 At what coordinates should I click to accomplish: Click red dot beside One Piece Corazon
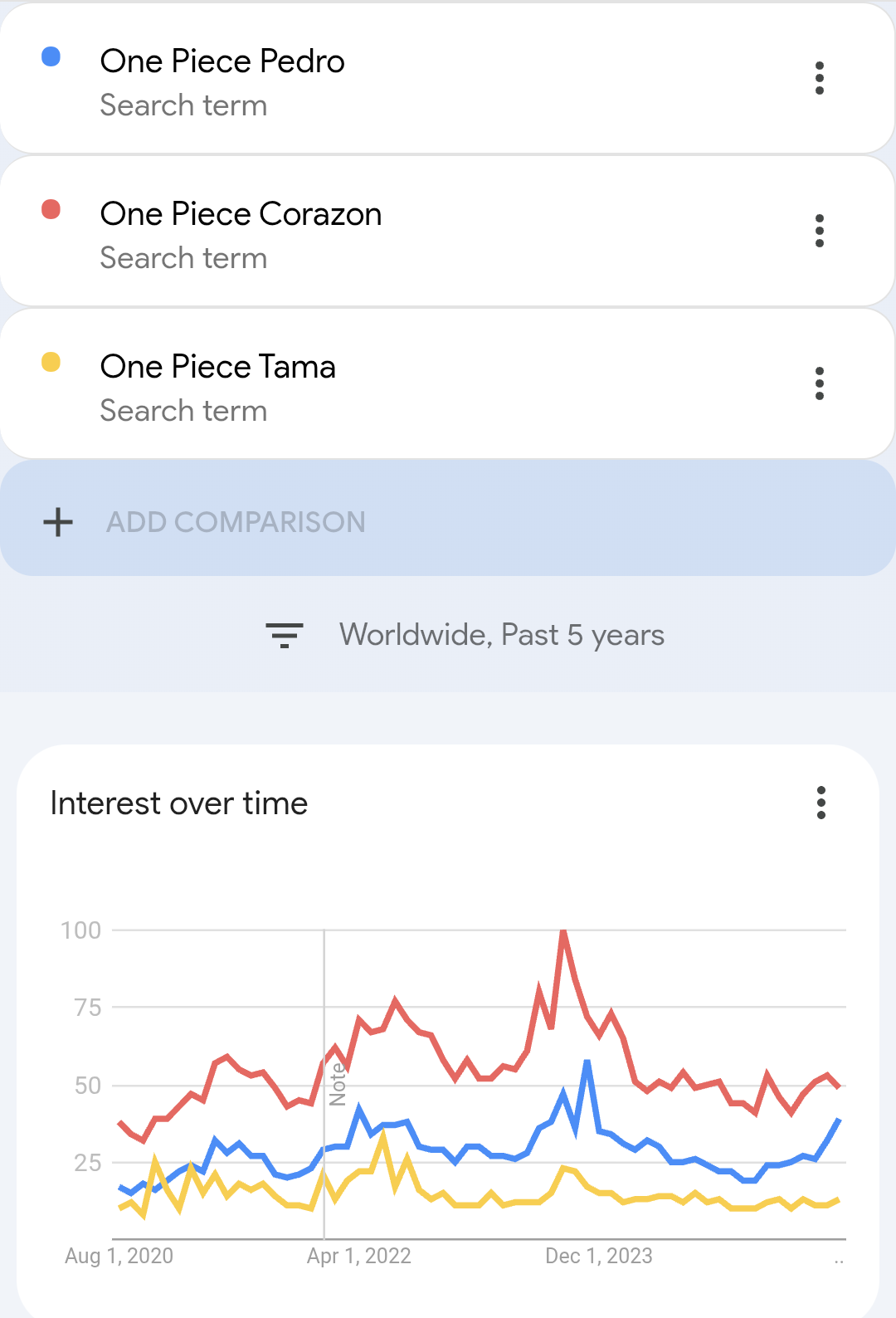pyautogui.click(x=51, y=209)
